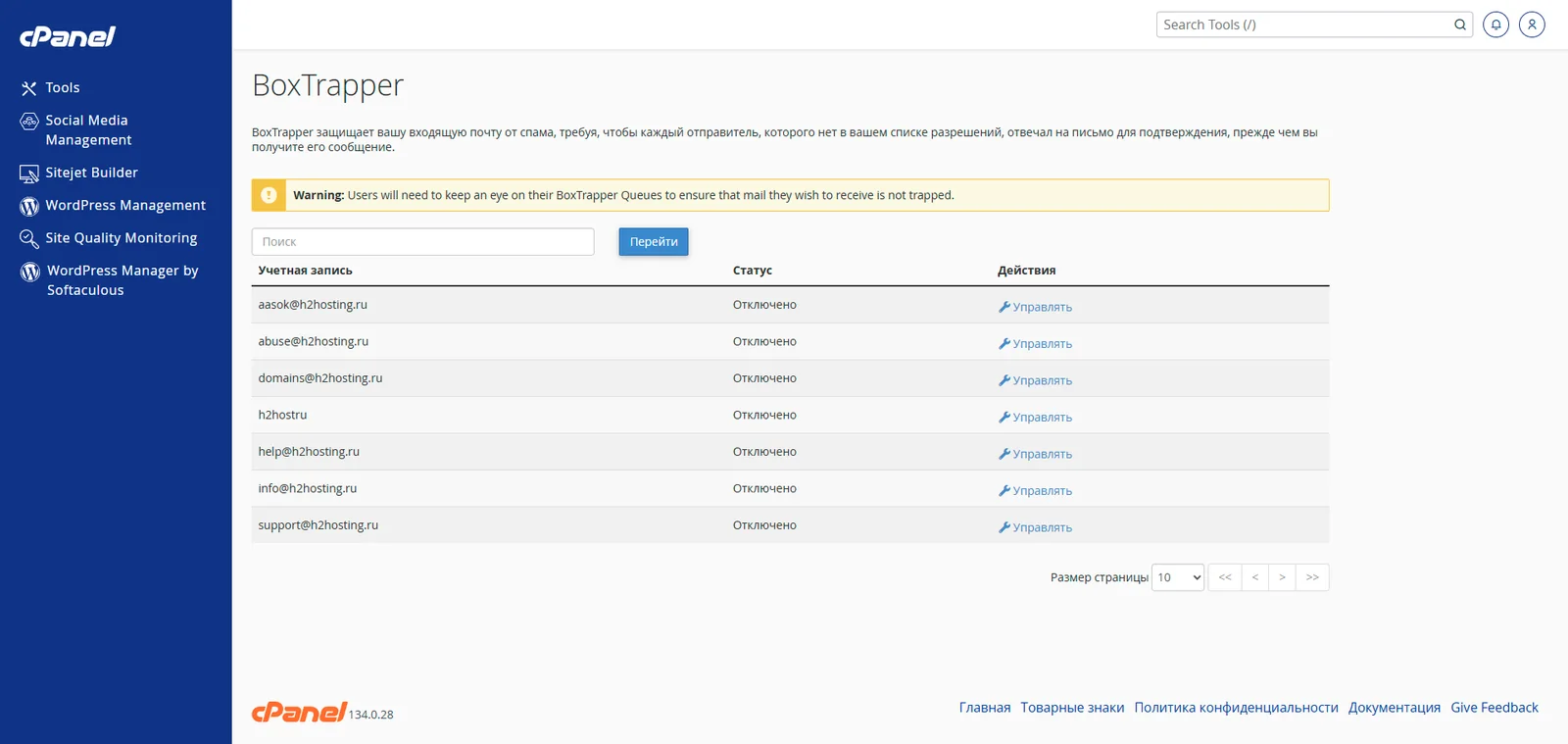Open the Политика конфиденциальности footer link
Image resolution: width=1568 pixels, height=744 pixels.
pos(1236,708)
